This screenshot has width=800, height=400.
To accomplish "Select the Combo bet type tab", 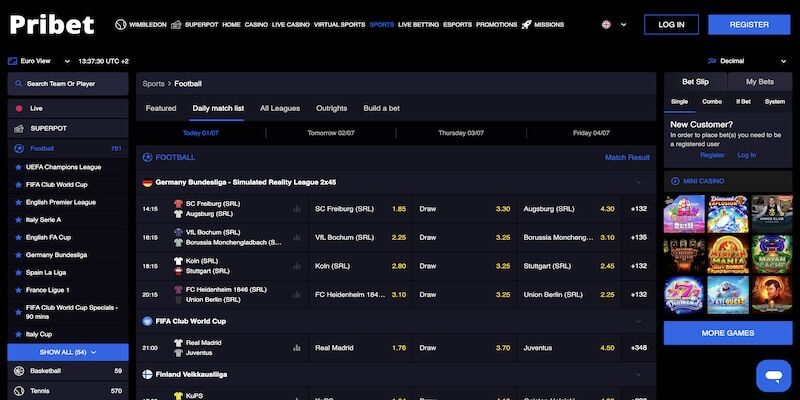I will [x=712, y=102].
